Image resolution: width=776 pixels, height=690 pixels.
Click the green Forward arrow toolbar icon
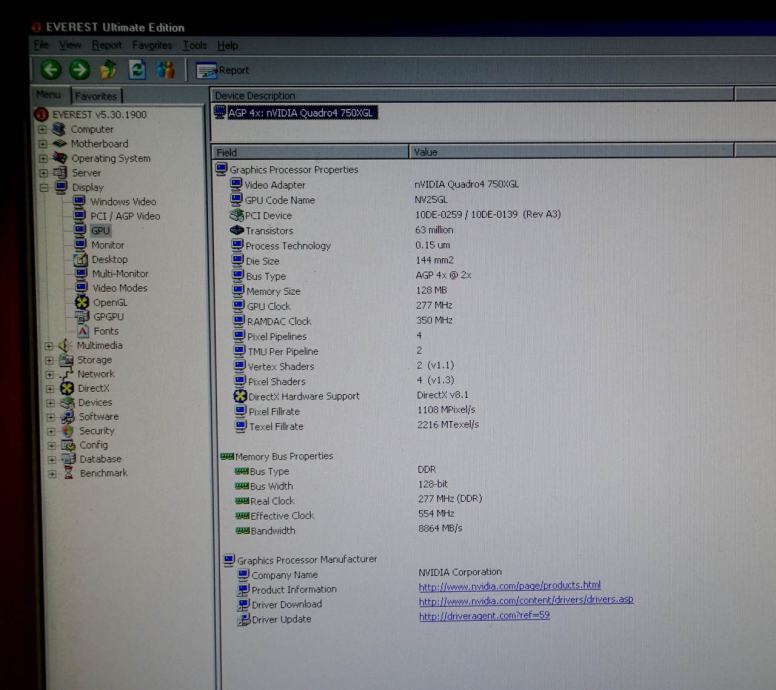point(79,70)
